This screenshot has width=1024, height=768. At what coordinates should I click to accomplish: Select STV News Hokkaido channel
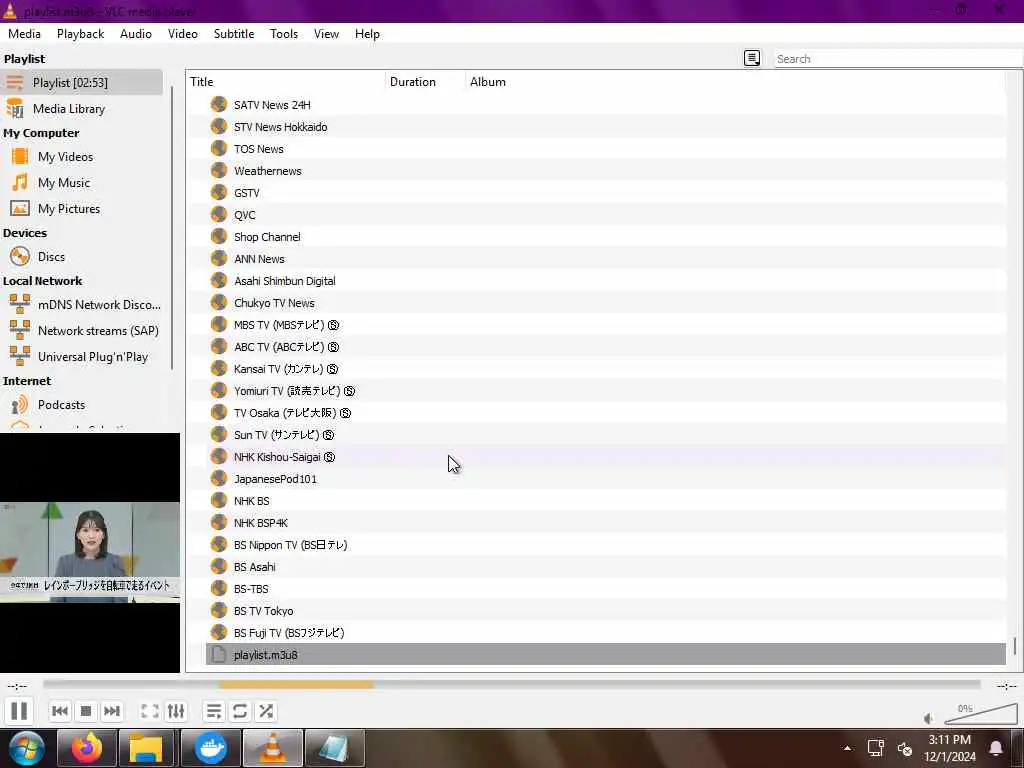click(605, 127)
